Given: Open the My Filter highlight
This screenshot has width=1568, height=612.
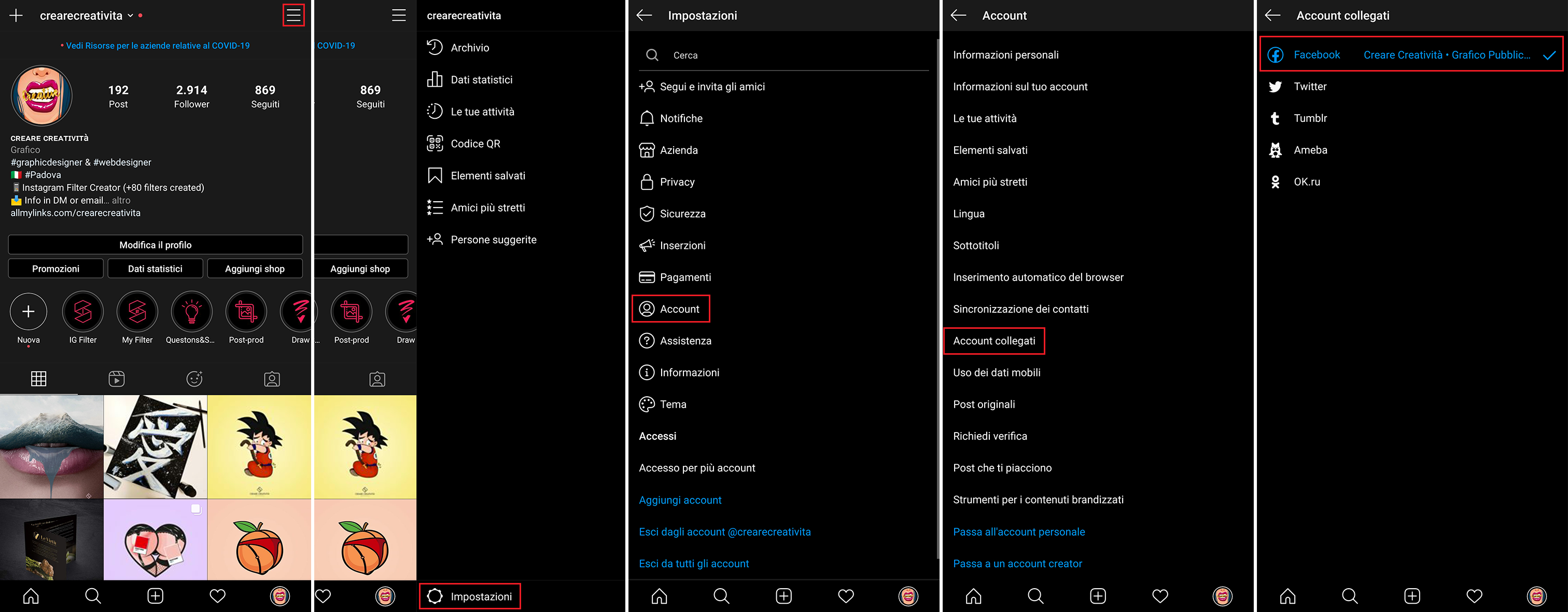Looking at the screenshot, I should (137, 312).
